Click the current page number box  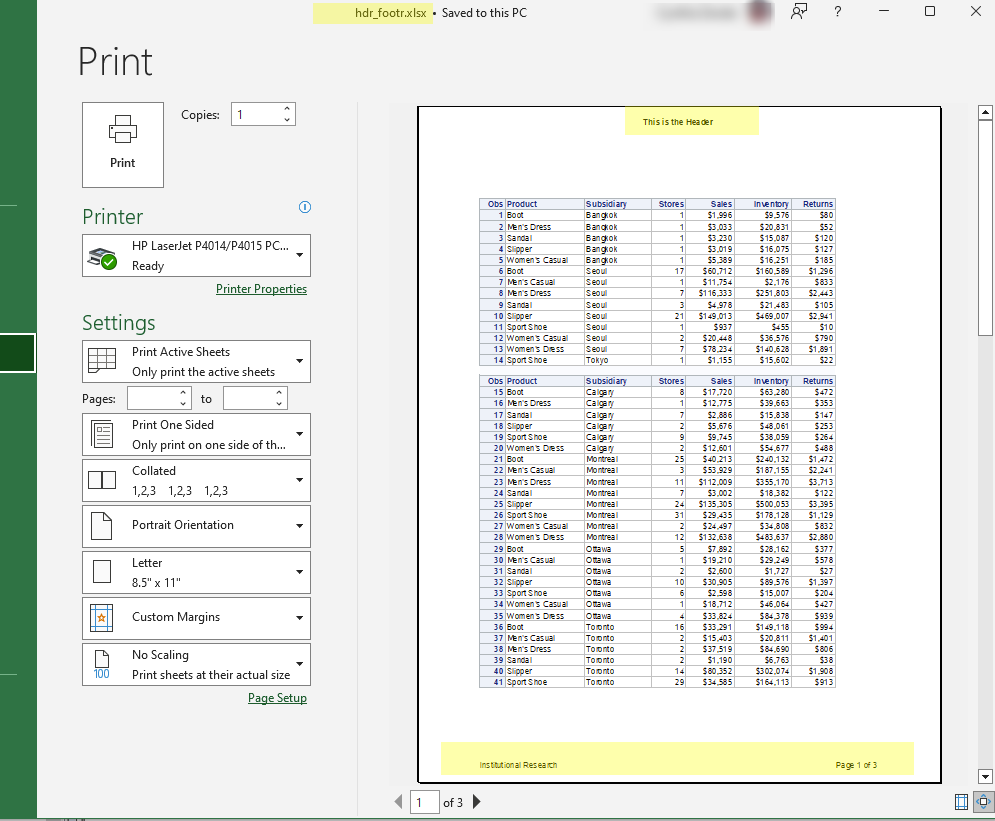424,802
